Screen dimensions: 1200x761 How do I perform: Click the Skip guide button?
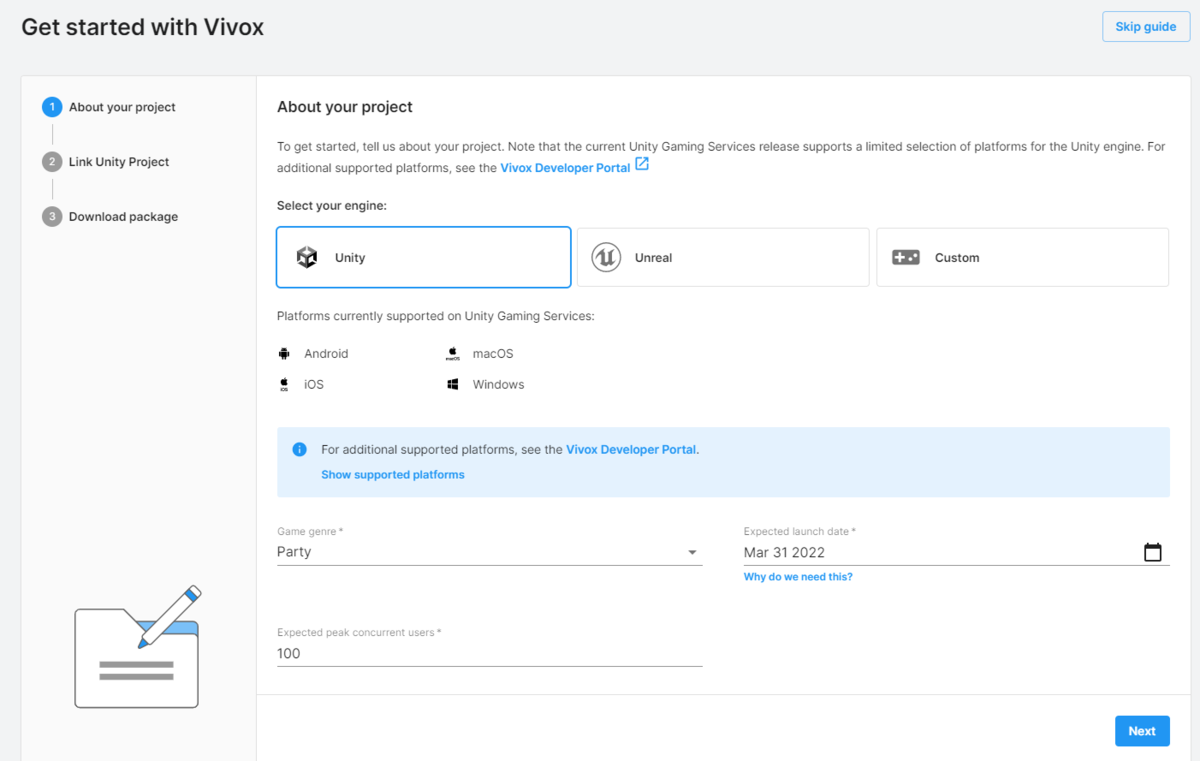click(x=1146, y=27)
